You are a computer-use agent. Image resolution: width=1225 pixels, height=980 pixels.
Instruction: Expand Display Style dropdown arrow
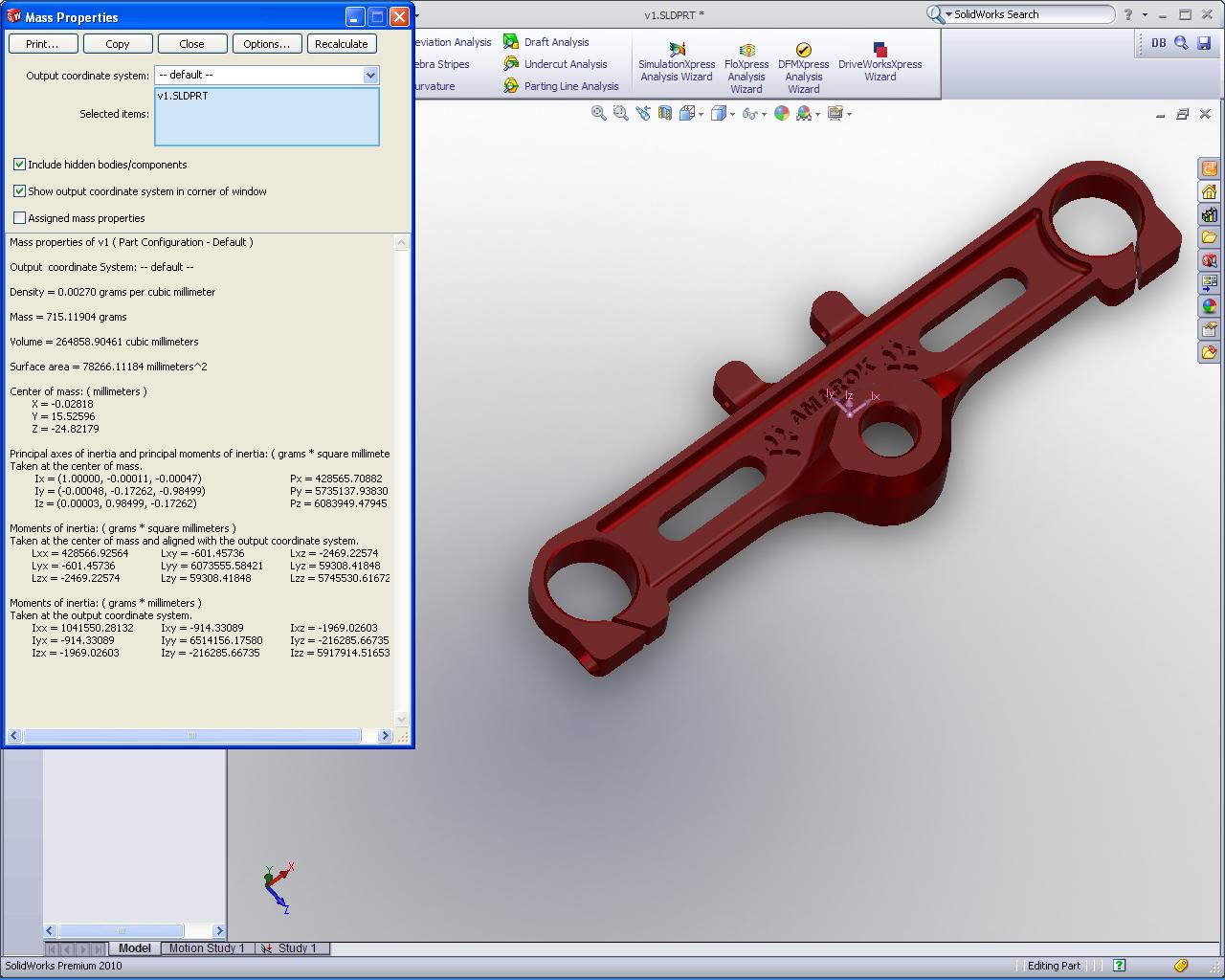tap(733, 114)
